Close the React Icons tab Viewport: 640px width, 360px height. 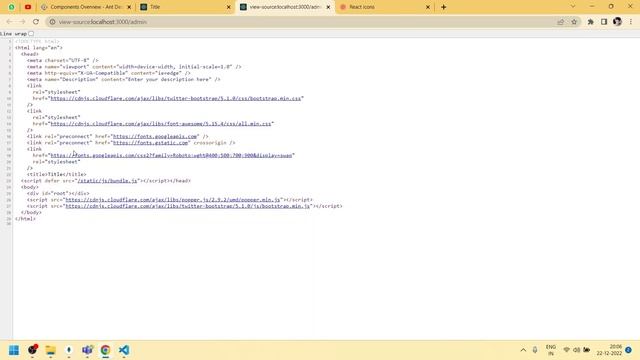(x=428, y=7)
